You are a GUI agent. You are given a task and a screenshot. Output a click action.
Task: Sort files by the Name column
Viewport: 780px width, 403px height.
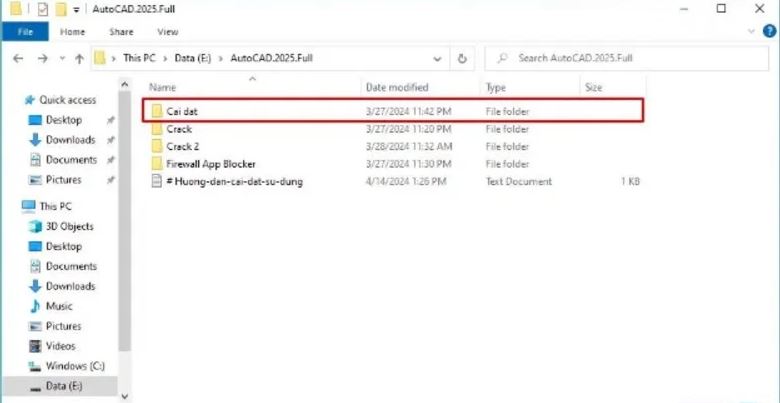coord(163,88)
